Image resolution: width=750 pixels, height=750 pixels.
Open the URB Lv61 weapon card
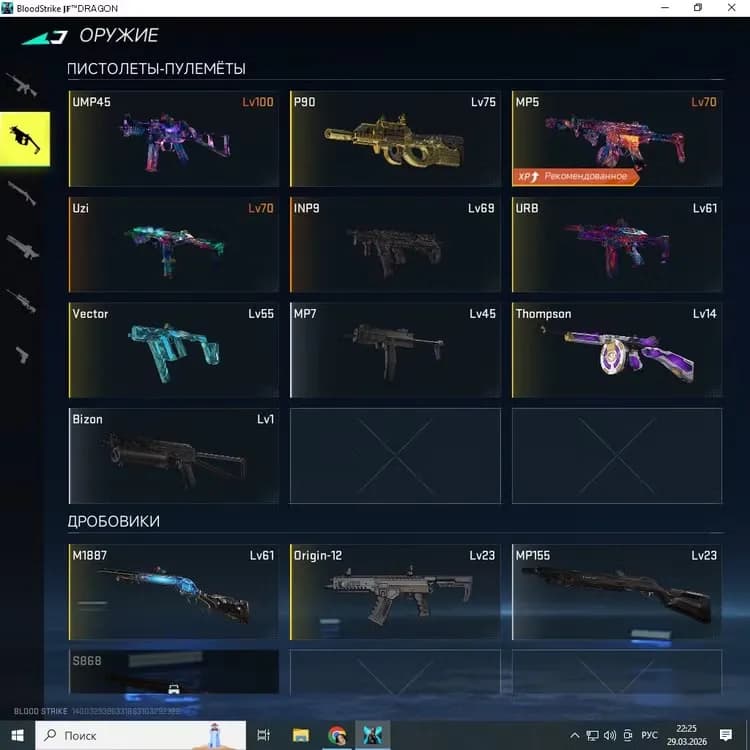click(x=617, y=244)
